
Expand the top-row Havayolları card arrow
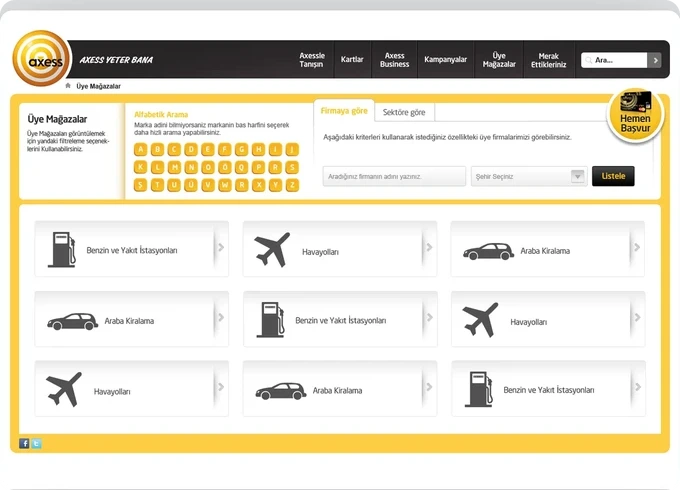pos(429,248)
